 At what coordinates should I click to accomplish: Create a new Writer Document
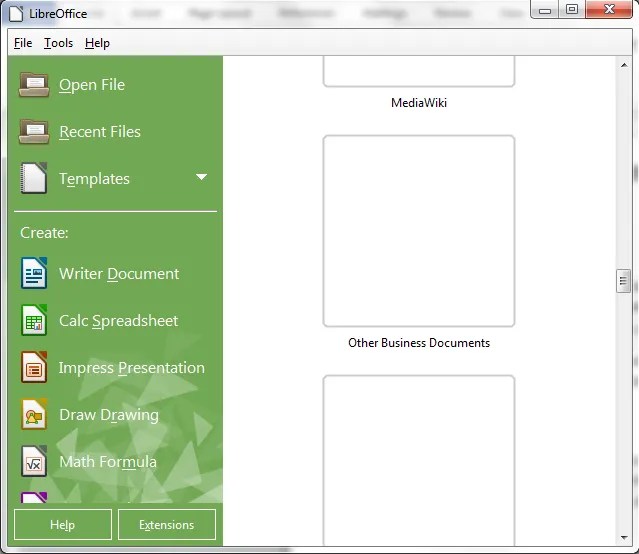tap(119, 274)
